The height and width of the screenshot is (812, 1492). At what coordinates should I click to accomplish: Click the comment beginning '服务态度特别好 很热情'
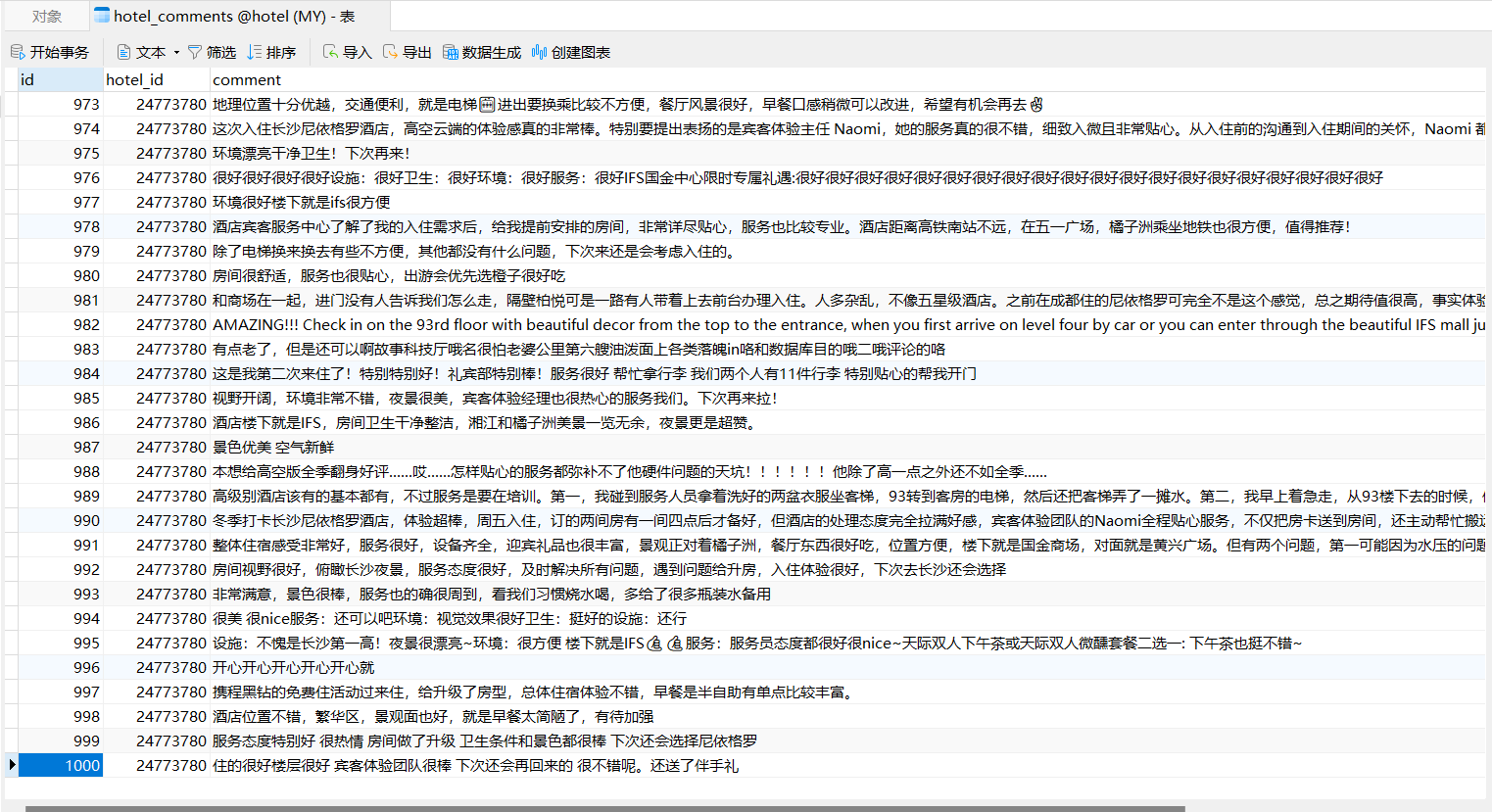click(x=485, y=740)
